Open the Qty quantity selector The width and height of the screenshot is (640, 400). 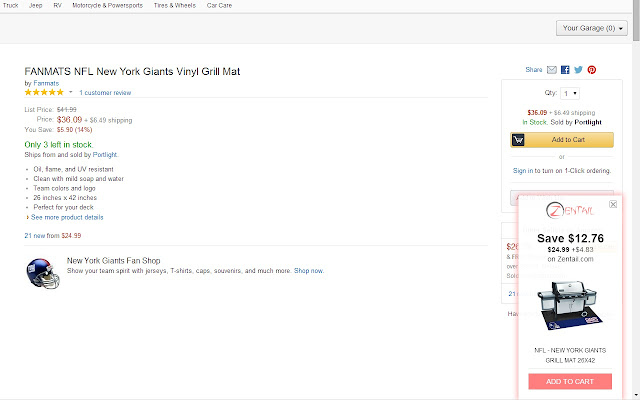click(x=570, y=93)
